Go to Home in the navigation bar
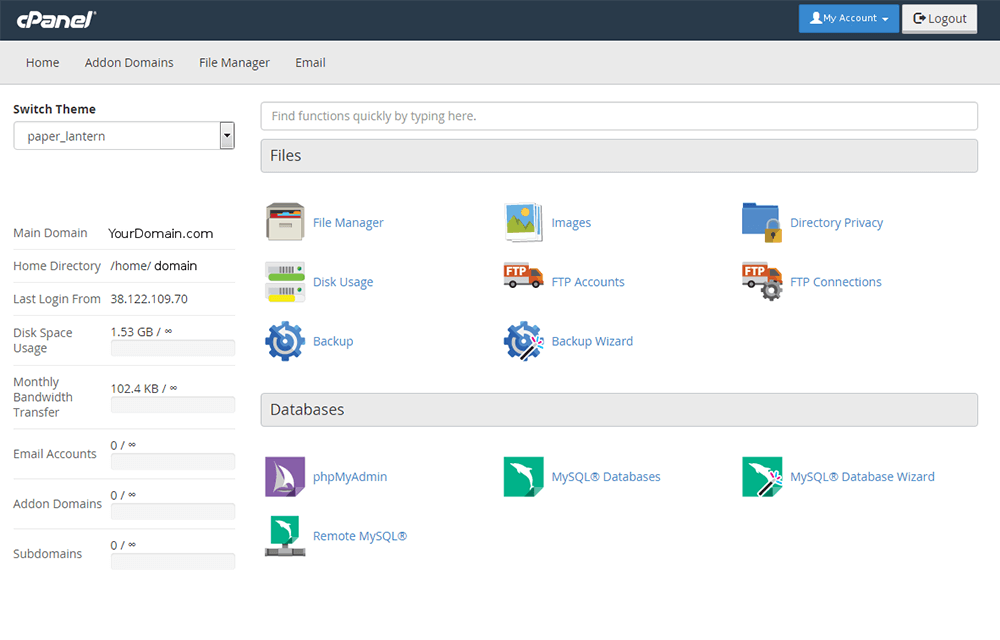1000x640 pixels. coord(43,62)
